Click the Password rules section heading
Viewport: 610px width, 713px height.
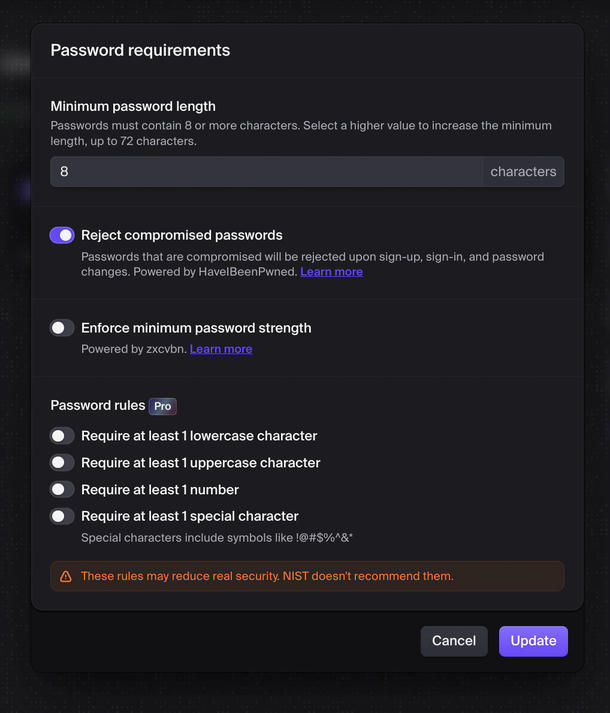click(98, 406)
